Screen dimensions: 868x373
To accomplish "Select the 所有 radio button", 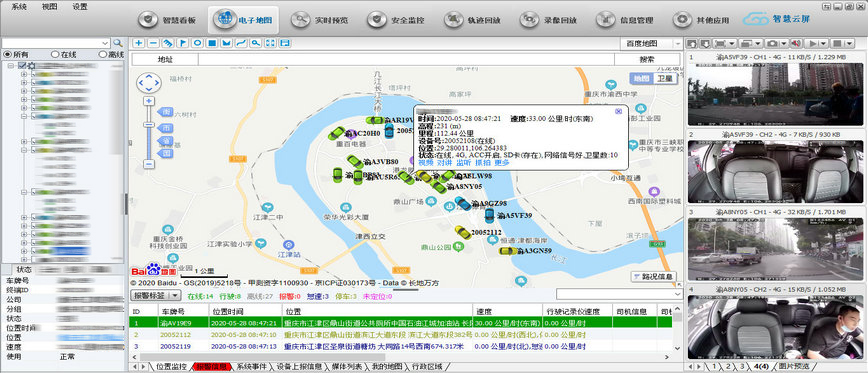I will [7, 54].
